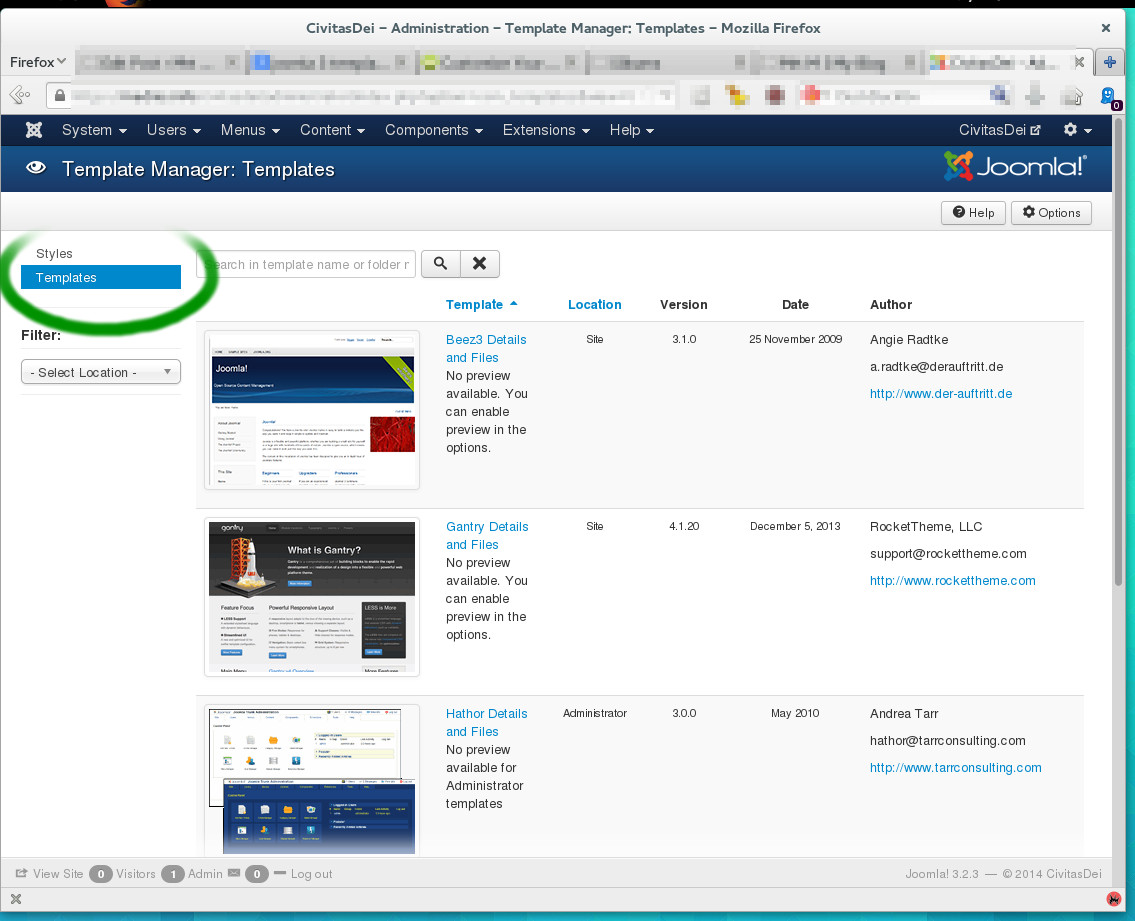1135x921 pixels.
Task: Open the Users menu
Action: pyautogui.click(x=174, y=130)
